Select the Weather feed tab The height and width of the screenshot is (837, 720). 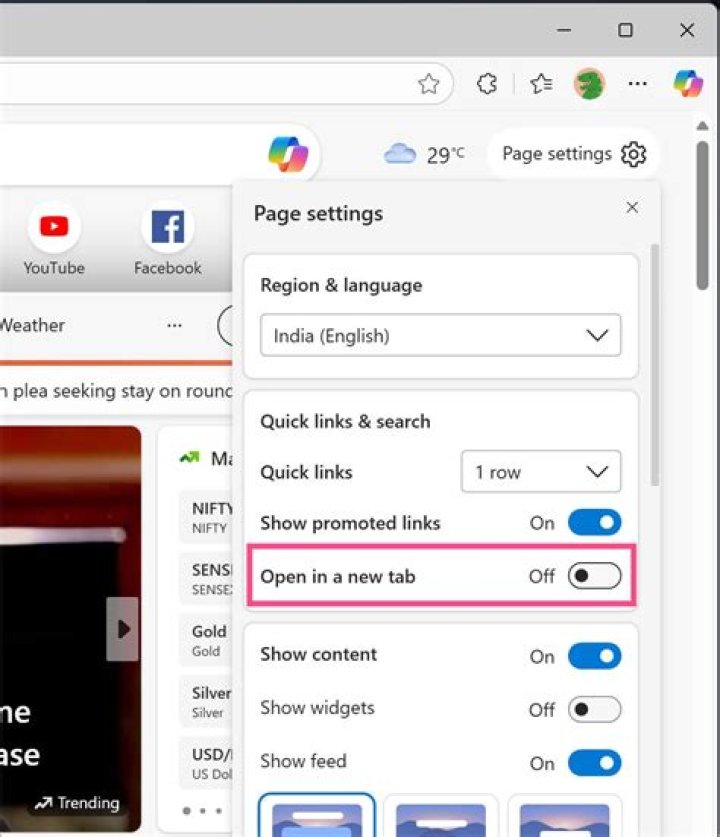coord(32,325)
